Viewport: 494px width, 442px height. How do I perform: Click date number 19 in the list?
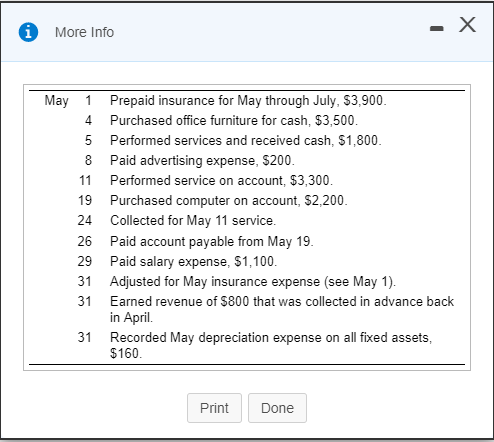pos(85,200)
